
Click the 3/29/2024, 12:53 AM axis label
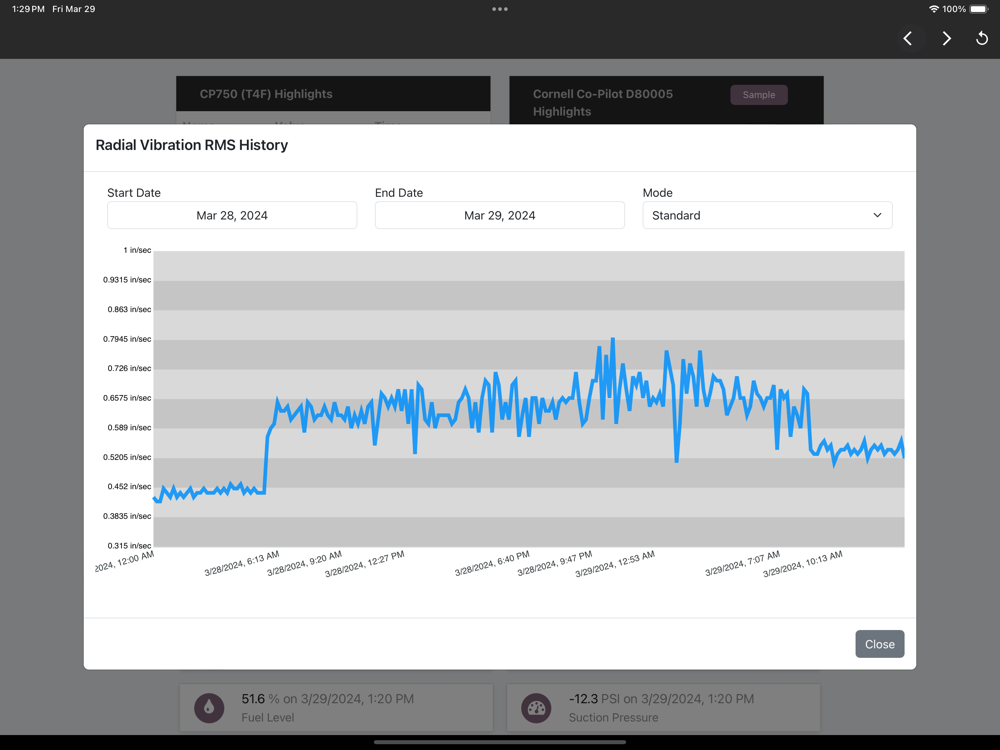pyautogui.click(x=615, y=564)
